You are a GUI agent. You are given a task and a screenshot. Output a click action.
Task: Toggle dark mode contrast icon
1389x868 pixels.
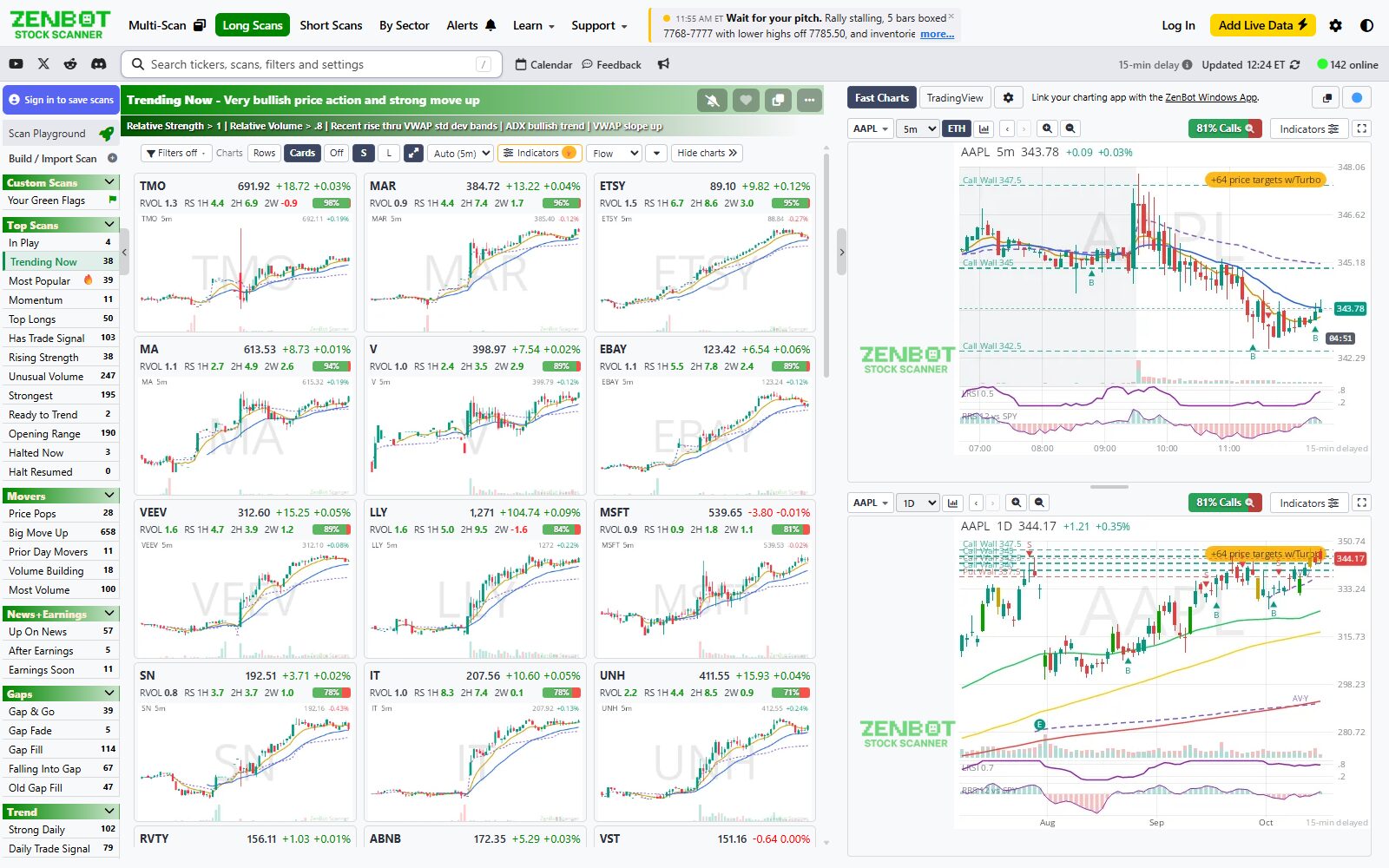(1366, 25)
